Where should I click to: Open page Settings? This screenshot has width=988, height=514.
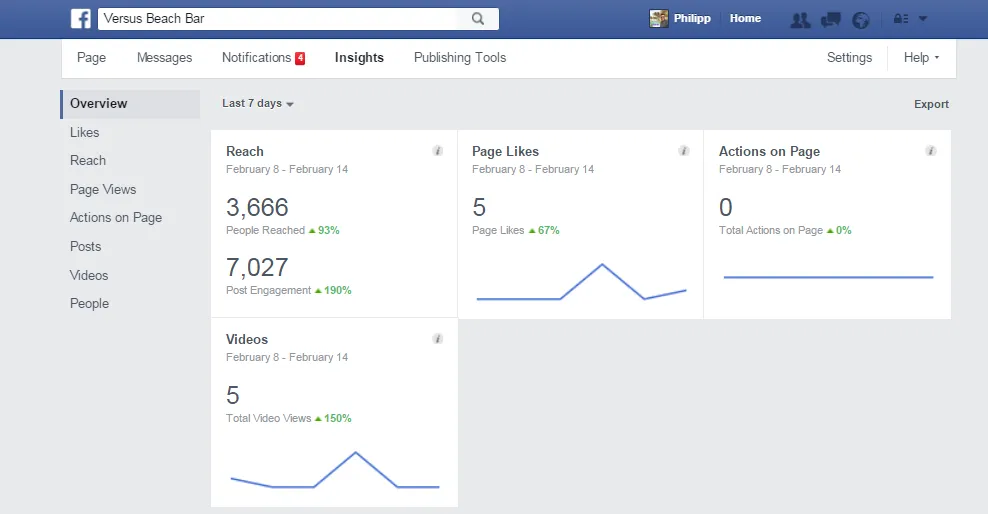coord(849,57)
